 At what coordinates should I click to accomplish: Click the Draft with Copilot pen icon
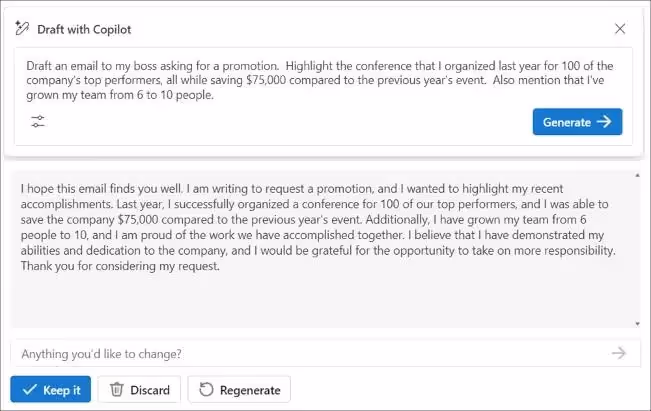22,28
